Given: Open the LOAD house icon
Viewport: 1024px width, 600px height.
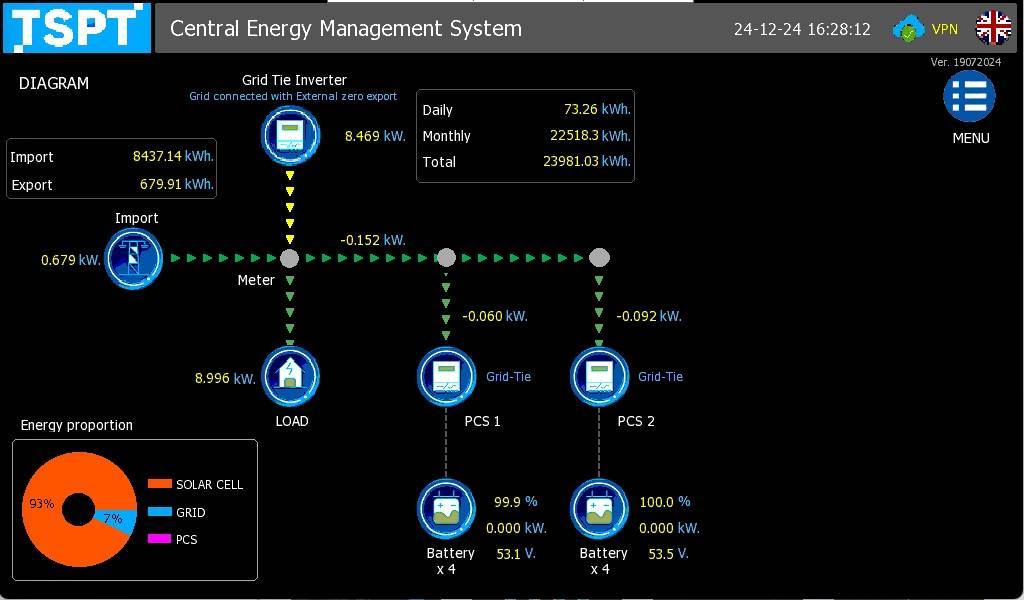Looking at the screenshot, I should point(291,377).
